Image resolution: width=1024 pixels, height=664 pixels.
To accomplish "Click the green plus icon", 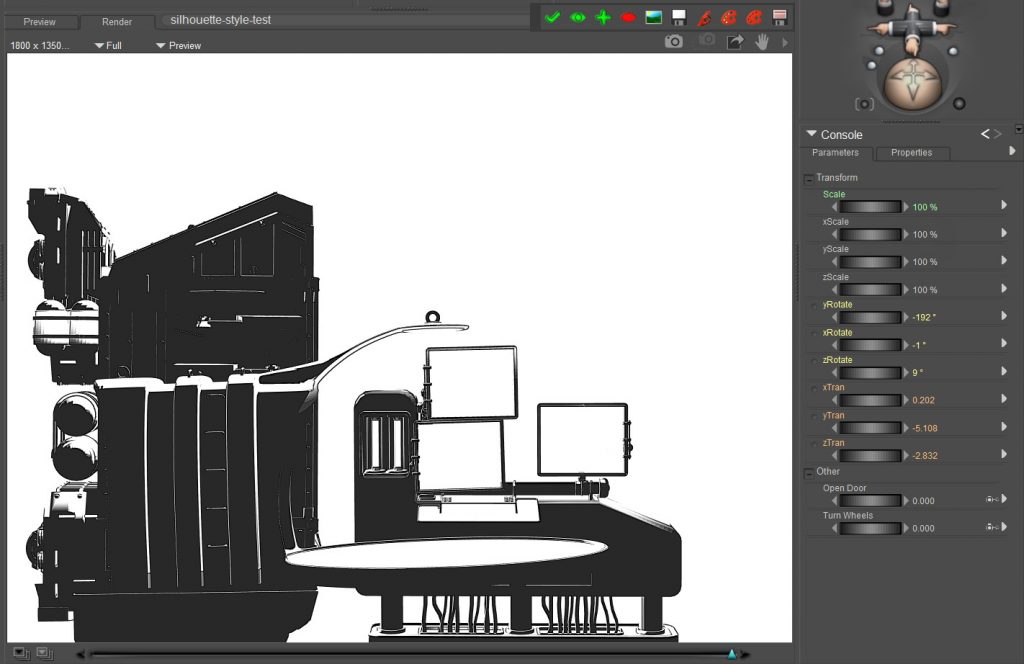I will [603, 17].
